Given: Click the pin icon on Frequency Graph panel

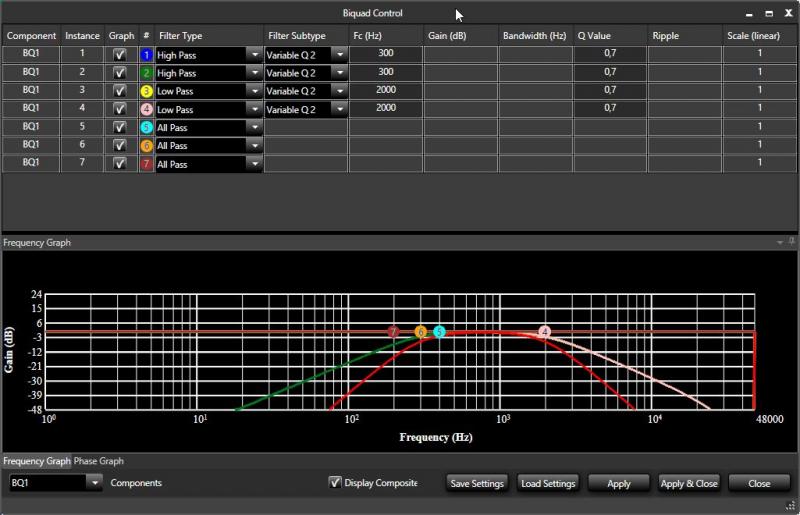Looking at the screenshot, I should coord(791,242).
